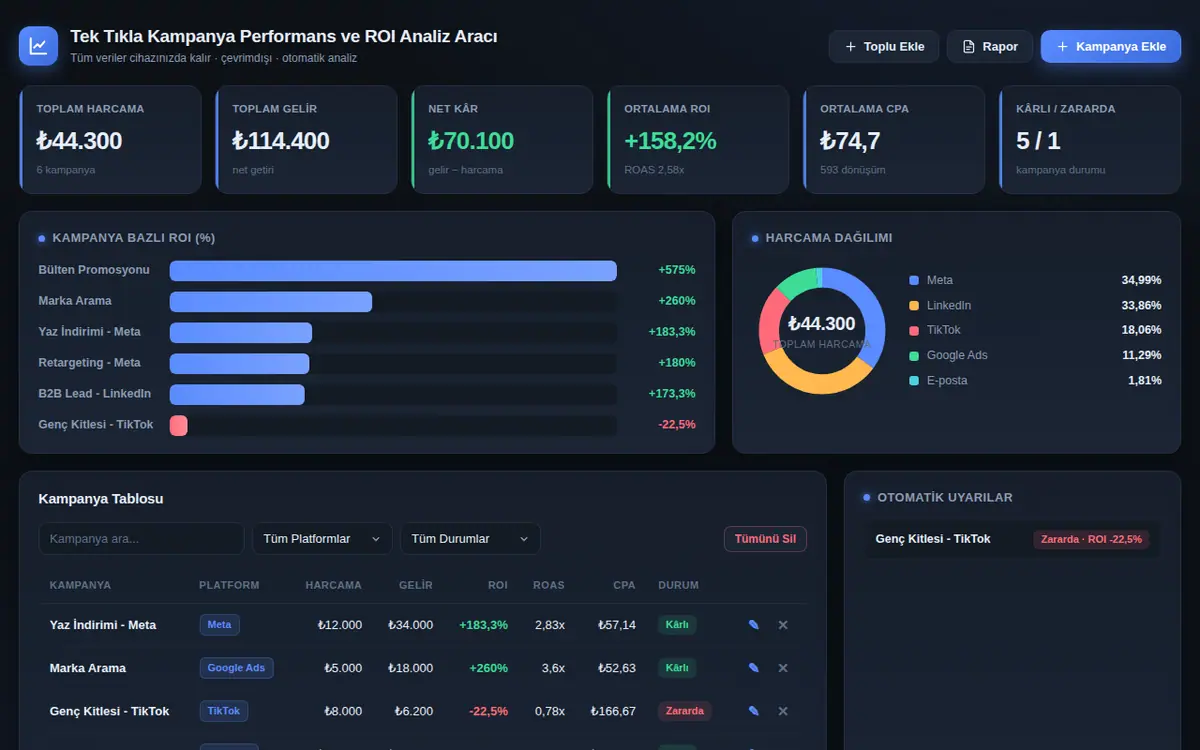This screenshot has width=1200, height=750.
Task: Click the Net Kâr ₺70.100 card
Action: click(502, 140)
